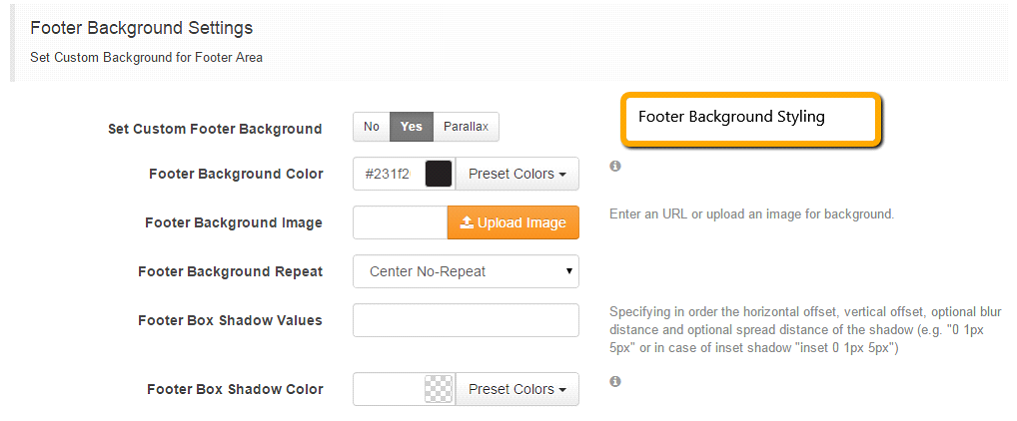Open Preset Colors for Footer Background Color
Screen dimensions: 1017x421
pyautogui.click(x=517, y=174)
